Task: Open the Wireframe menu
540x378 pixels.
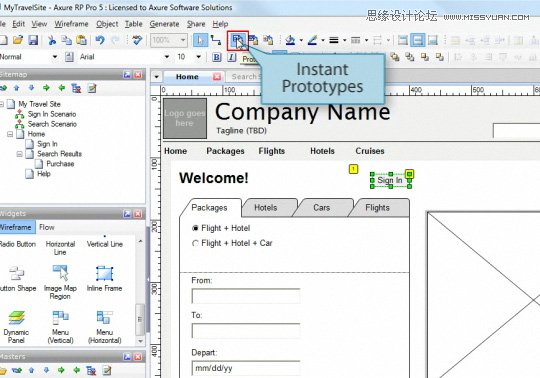Action: (71, 24)
